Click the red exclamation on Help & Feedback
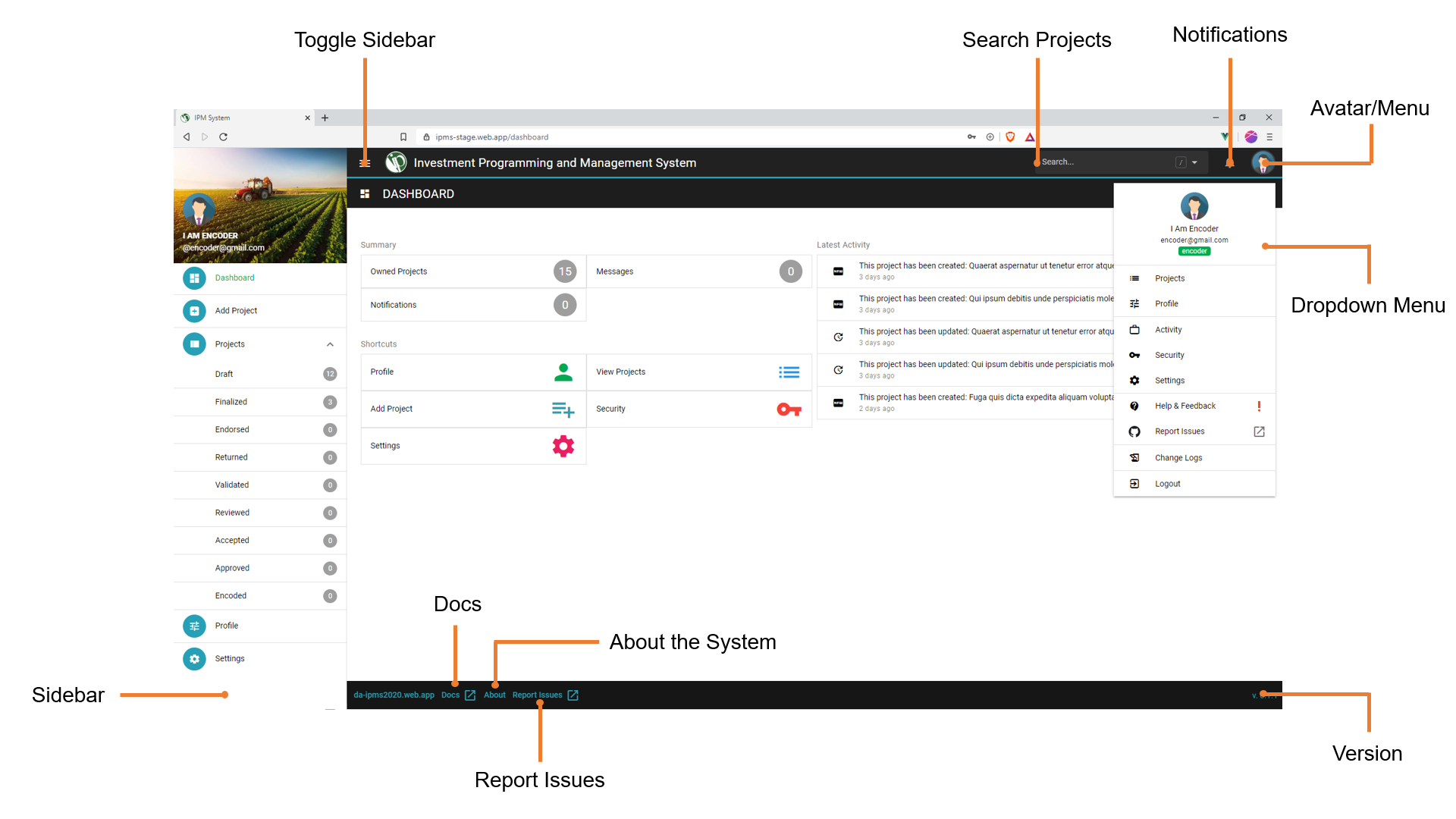 tap(1259, 406)
